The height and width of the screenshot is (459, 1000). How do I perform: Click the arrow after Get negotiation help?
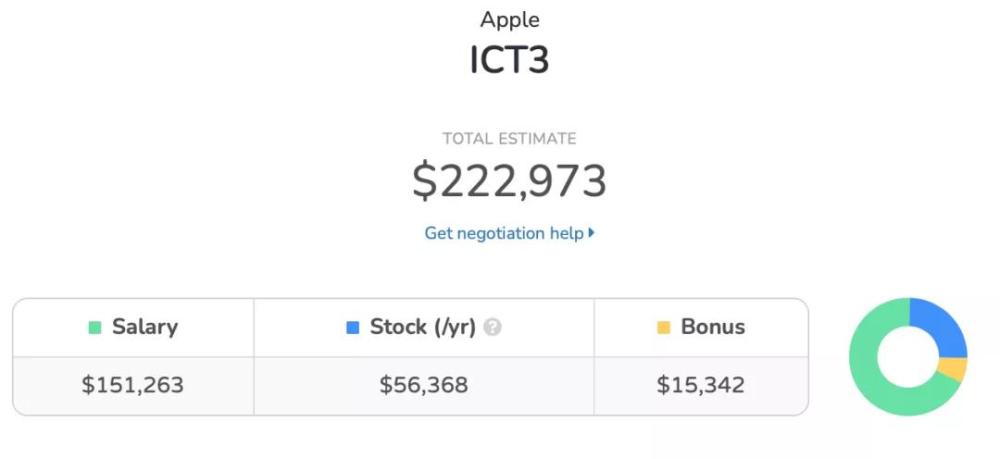[592, 233]
